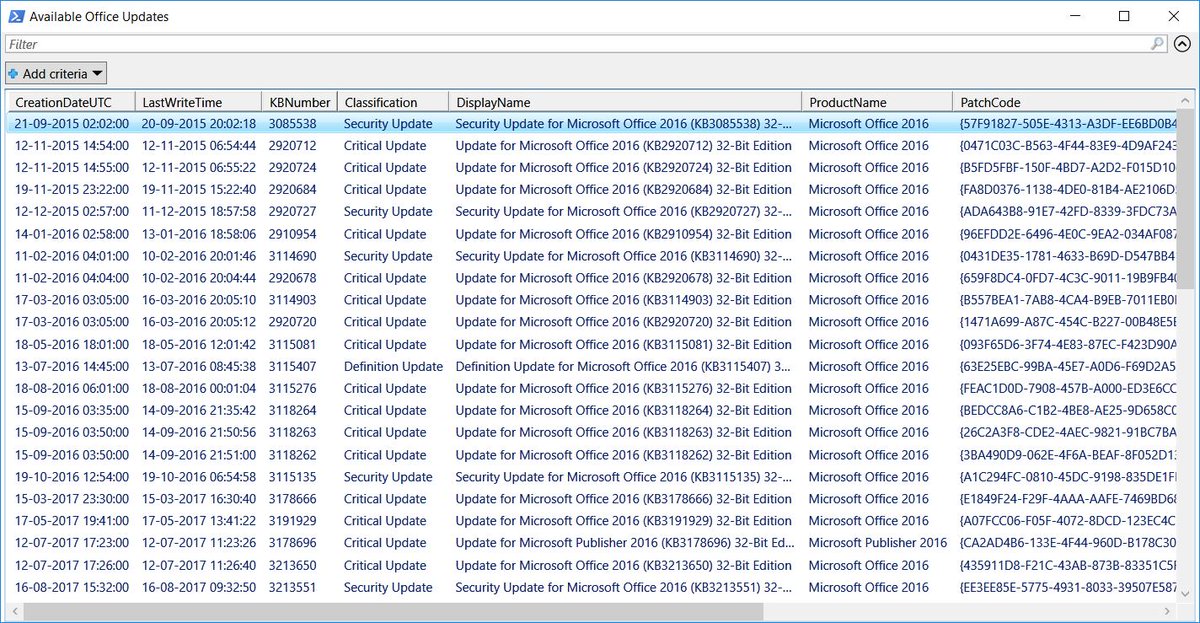The image size is (1200, 623).
Task: Select the Microsoft Publisher 2016 product cell
Action: point(877,543)
